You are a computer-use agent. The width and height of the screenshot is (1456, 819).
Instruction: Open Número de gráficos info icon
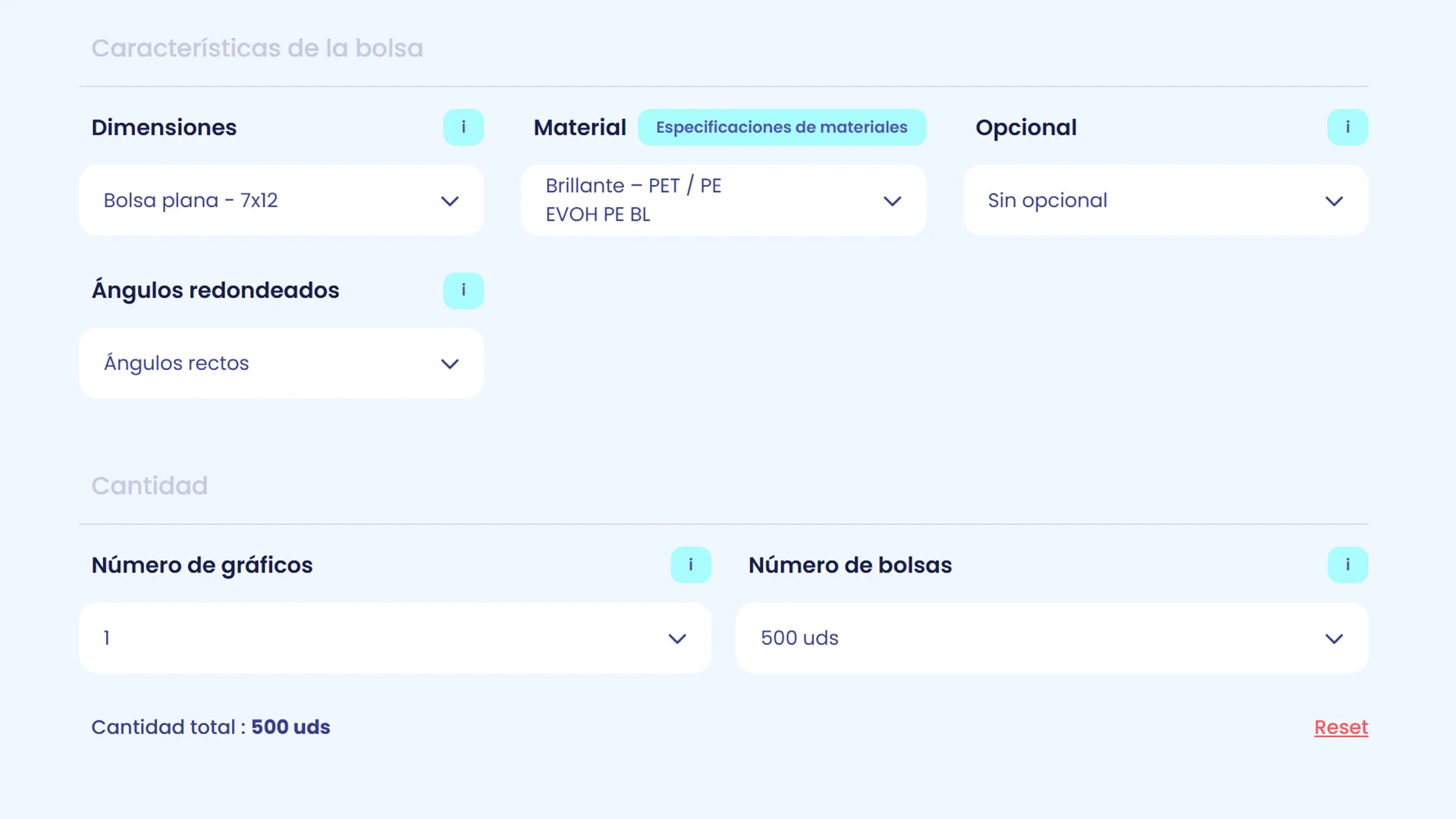(x=691, y=565)
